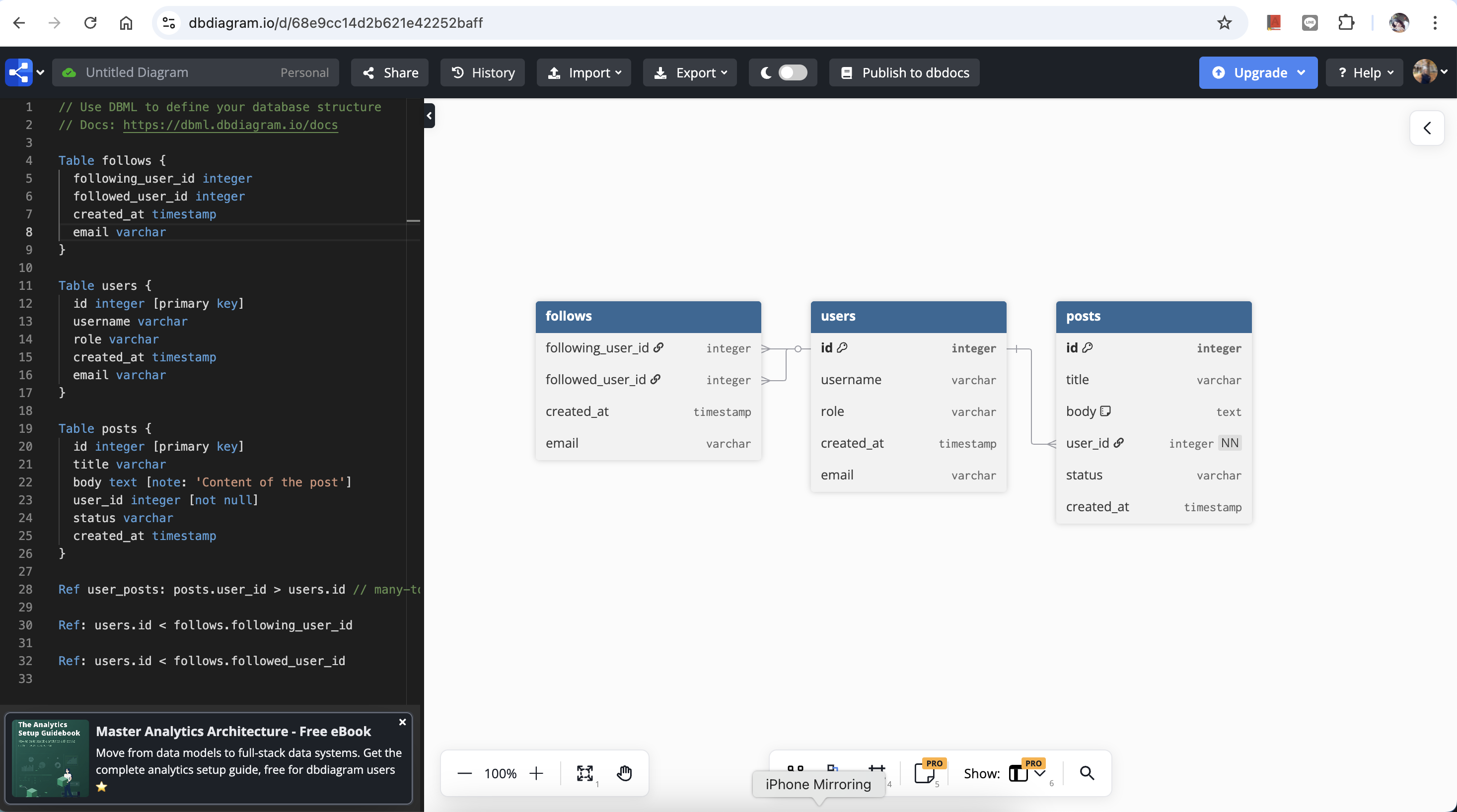1457x812 pixels.
Task: Click the link icon next to following_user_id
Action: (x=658, y=348)
